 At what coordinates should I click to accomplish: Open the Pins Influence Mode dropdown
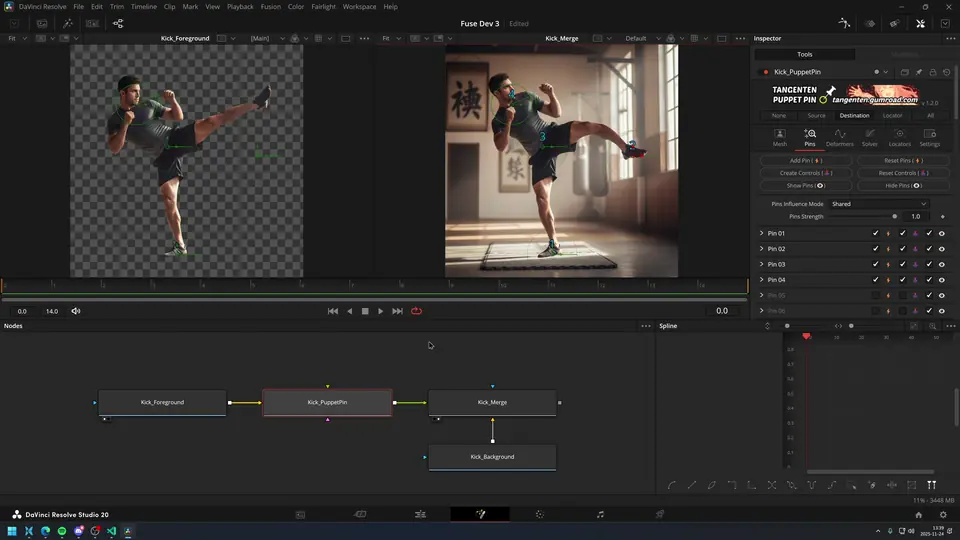(x=878, y=204)
